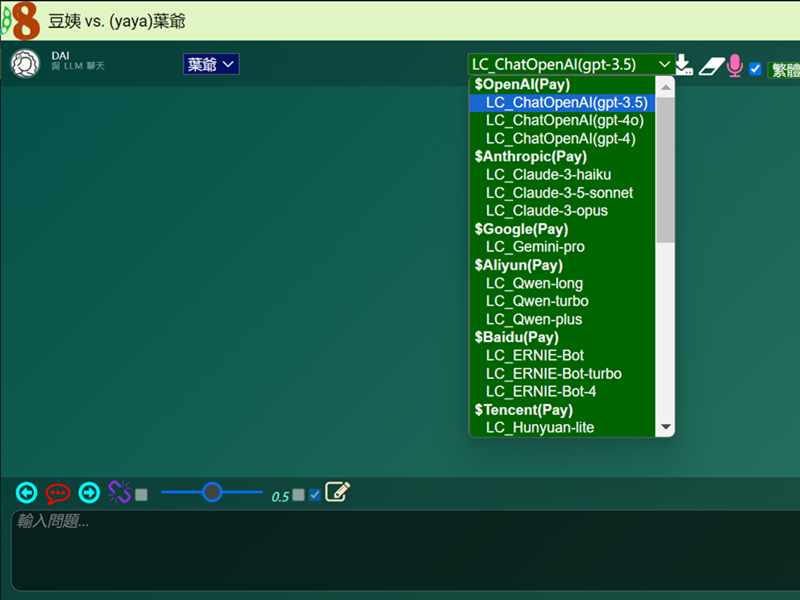The width and height of the screenshot is (800, 600).
Task: Click the edit pencil icon above input
Action: [x=337, y=492]
